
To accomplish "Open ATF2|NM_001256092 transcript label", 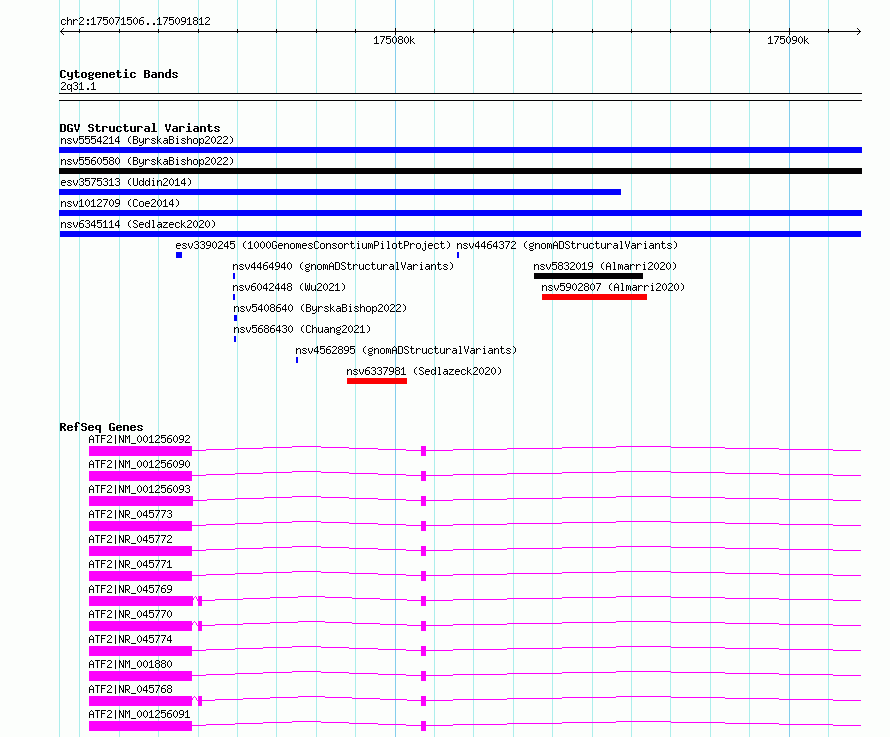I will (x=140, y=439).
